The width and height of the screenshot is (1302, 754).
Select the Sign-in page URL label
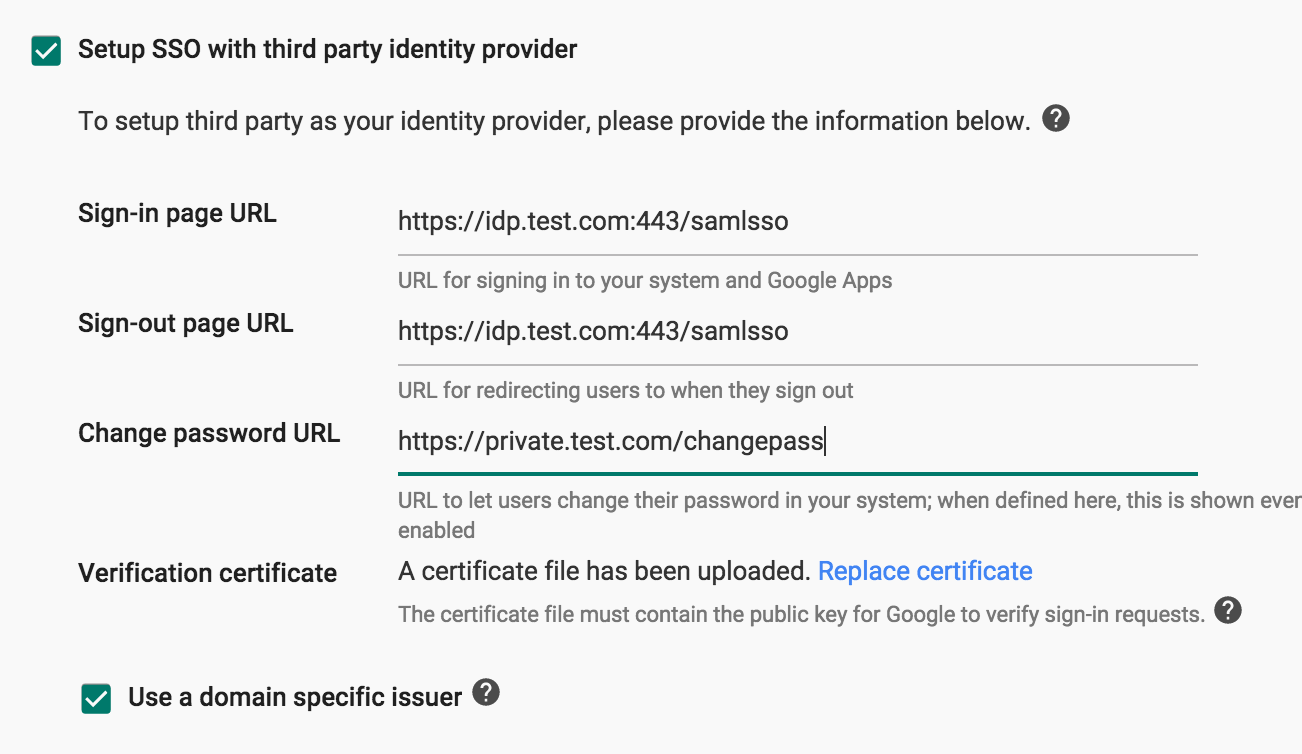tap(177, 212)
